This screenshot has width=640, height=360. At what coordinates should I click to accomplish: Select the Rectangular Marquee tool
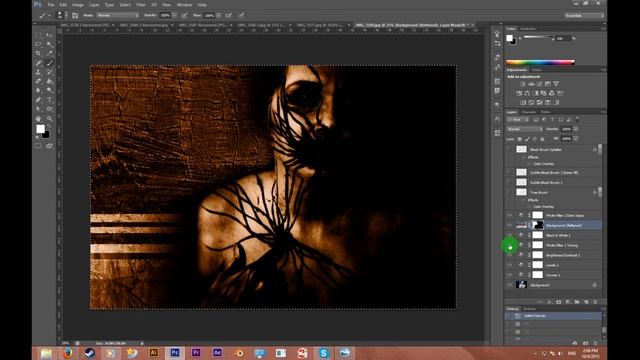point(38,35)
